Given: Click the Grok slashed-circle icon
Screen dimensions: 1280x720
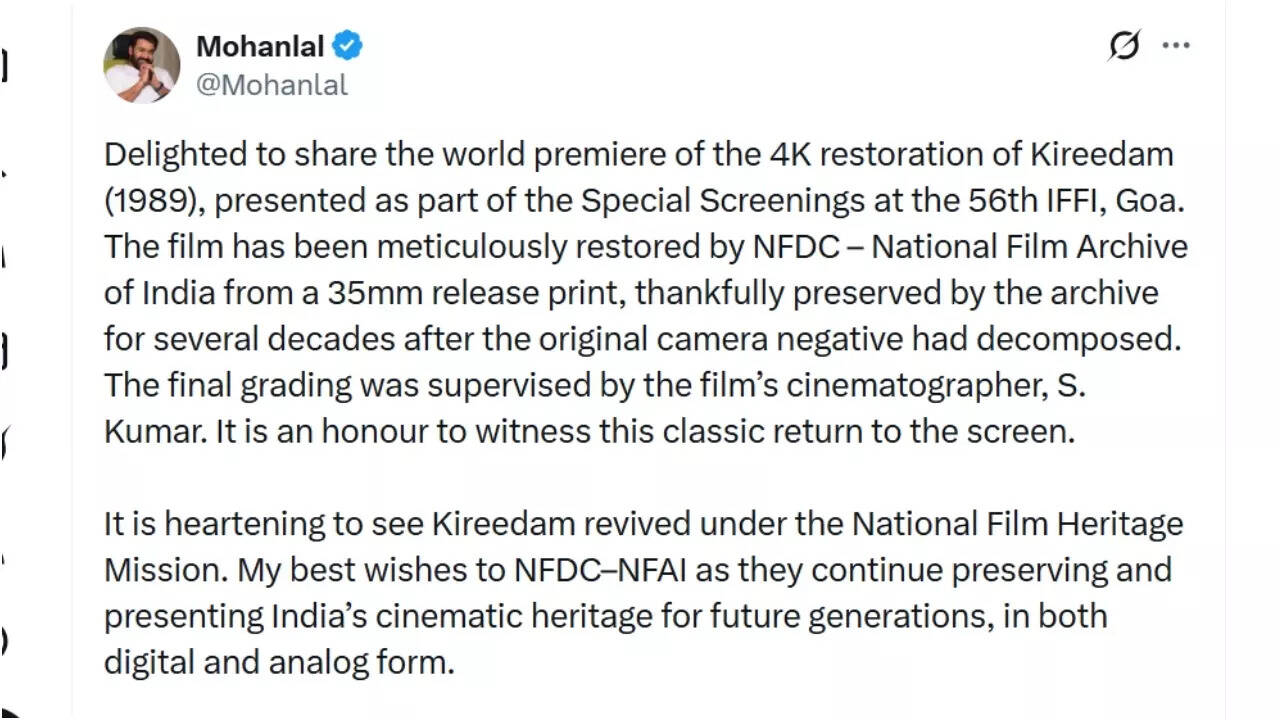Looking at the screenshot, I should 1125,46.
